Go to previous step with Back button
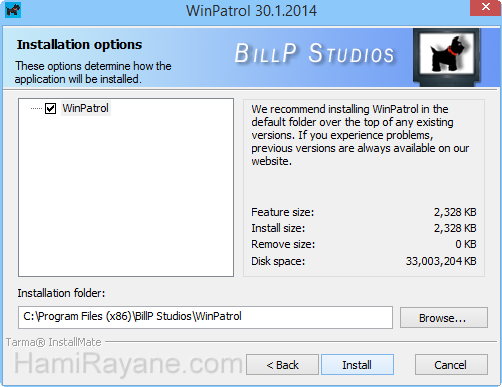Viewport: 502px width, 387px height. click(x=283, y=365)
